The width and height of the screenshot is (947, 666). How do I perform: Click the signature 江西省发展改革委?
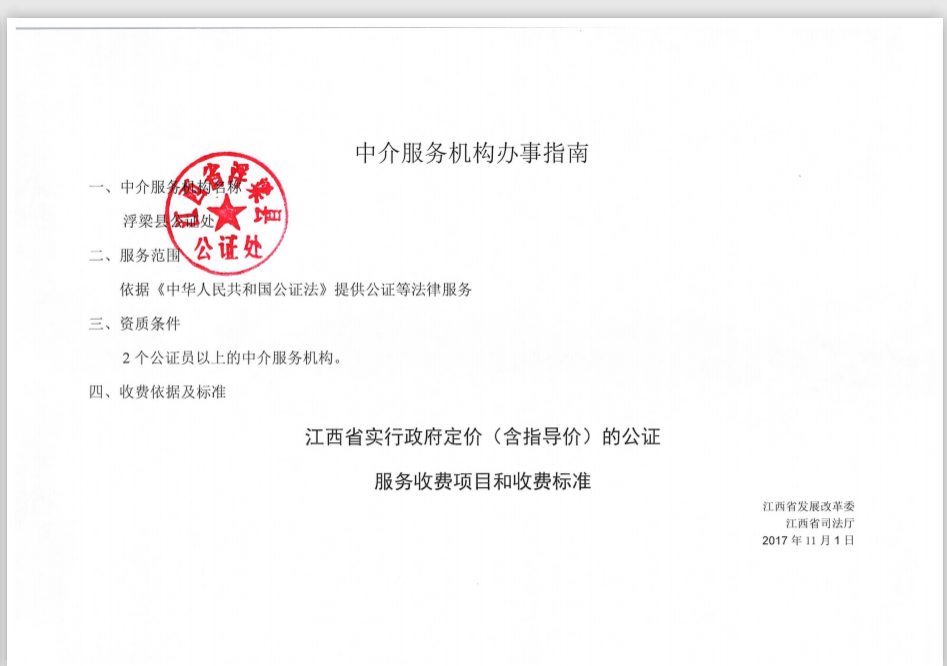[x=808, y=507]
